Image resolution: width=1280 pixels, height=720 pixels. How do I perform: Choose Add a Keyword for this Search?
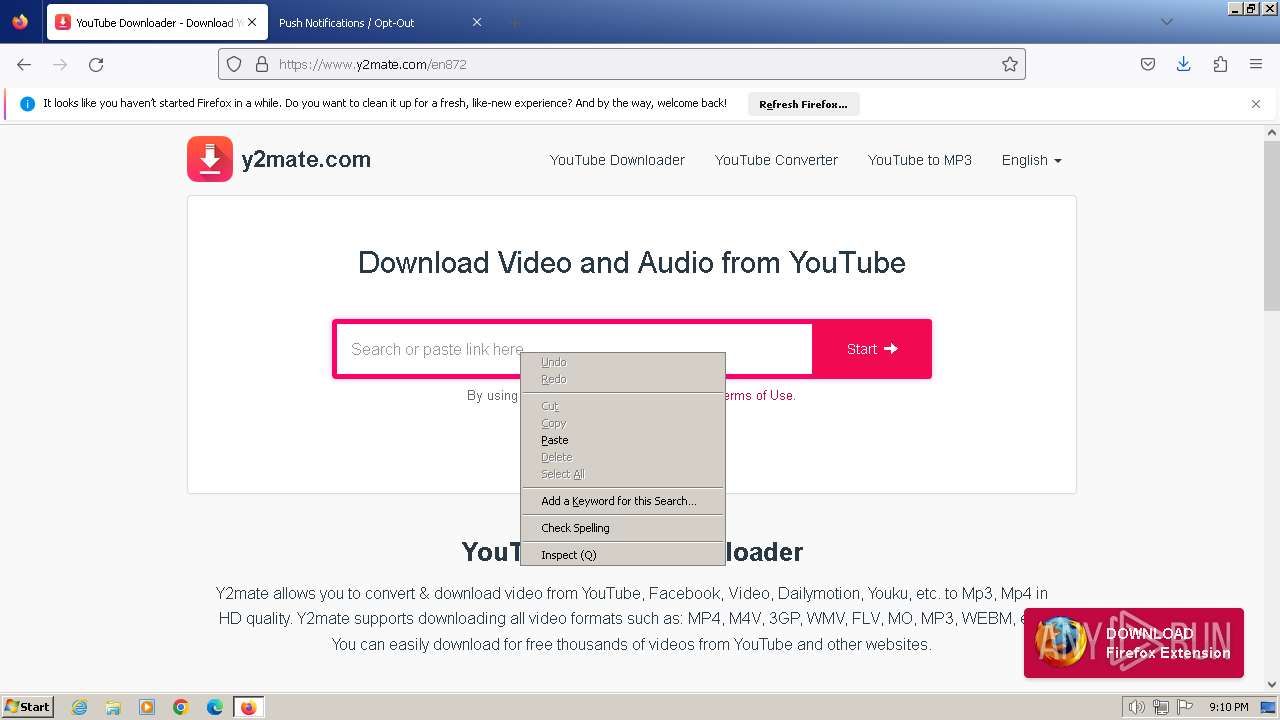tap(623, 501)
